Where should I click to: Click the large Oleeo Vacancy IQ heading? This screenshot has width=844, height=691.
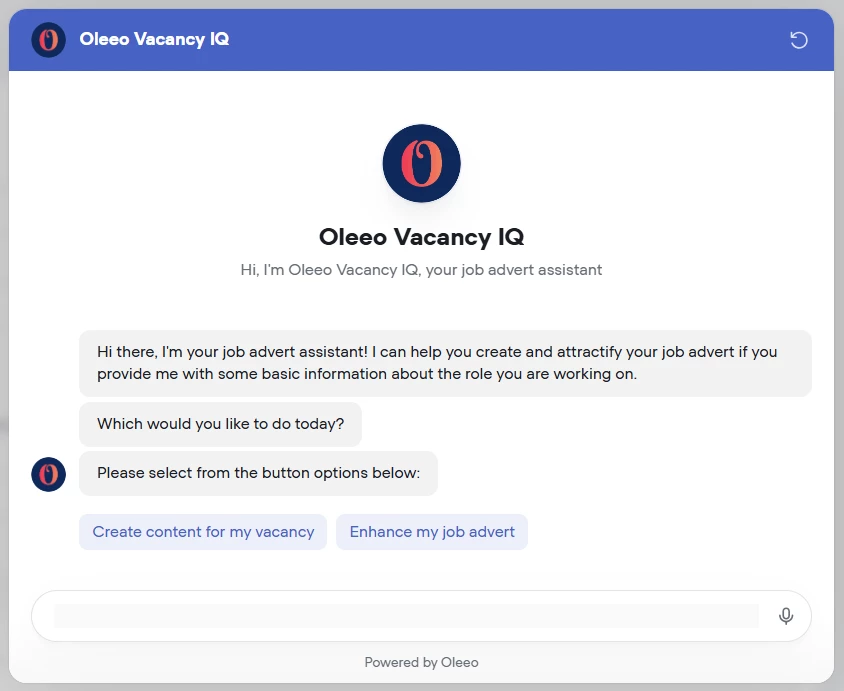click(x=421, y=237)
